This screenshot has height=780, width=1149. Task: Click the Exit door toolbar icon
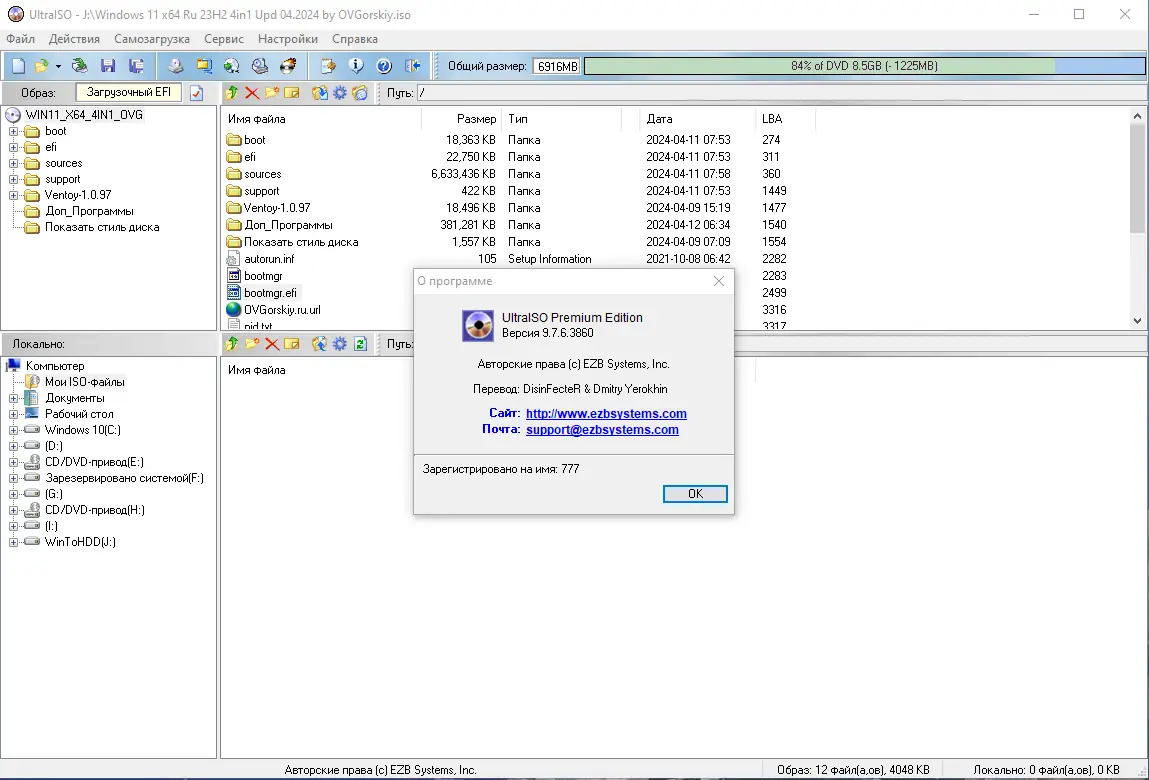(413, 66)
